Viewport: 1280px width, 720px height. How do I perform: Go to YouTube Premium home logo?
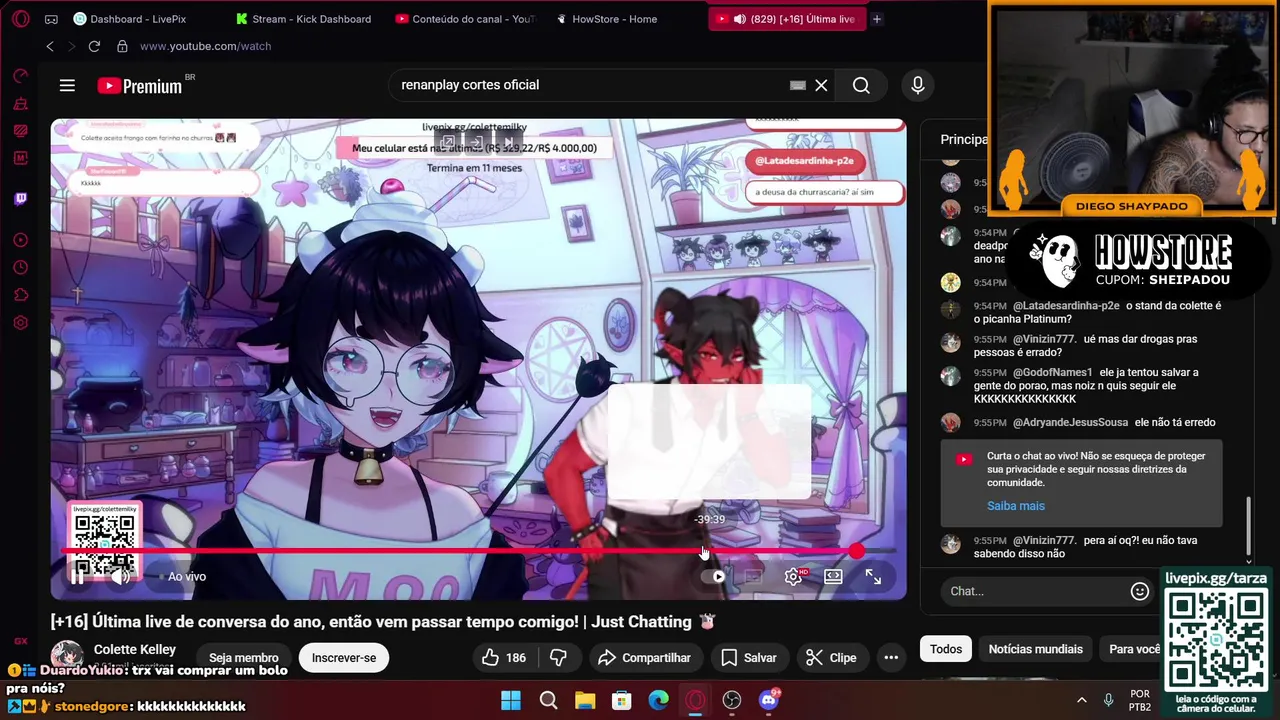[x=140, y=86]
